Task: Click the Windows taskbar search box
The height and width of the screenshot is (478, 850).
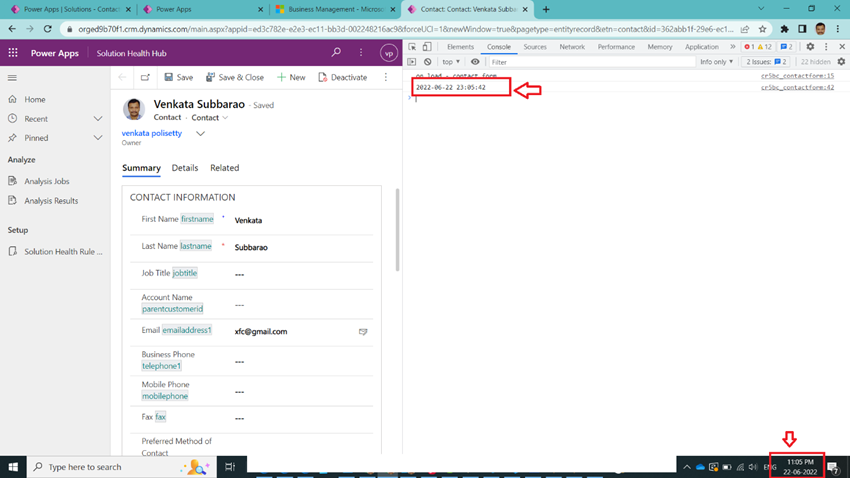Action: point(121,467)
